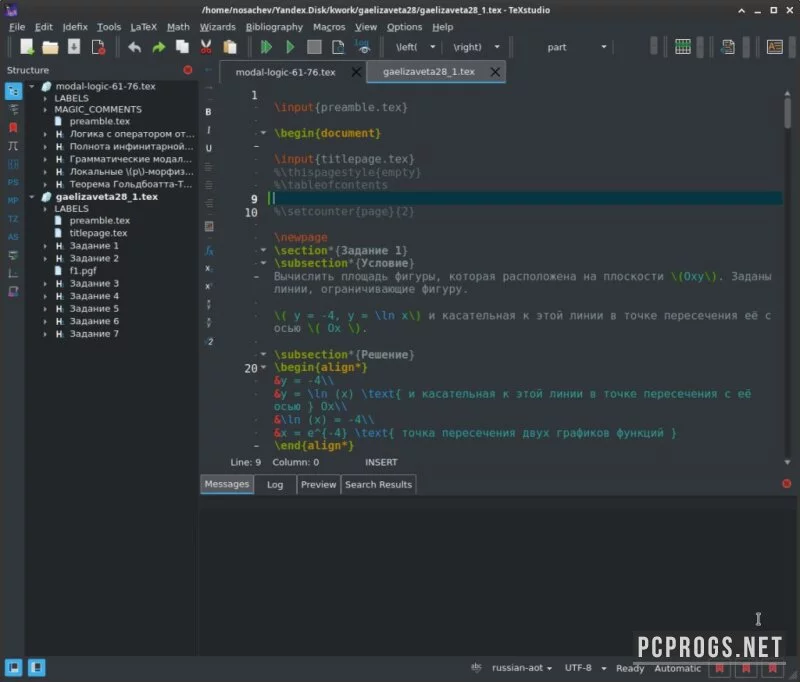This screenshot has width=800, height=682.
Task: Click the Automatic status bar entry
Action: pos(678,668)
